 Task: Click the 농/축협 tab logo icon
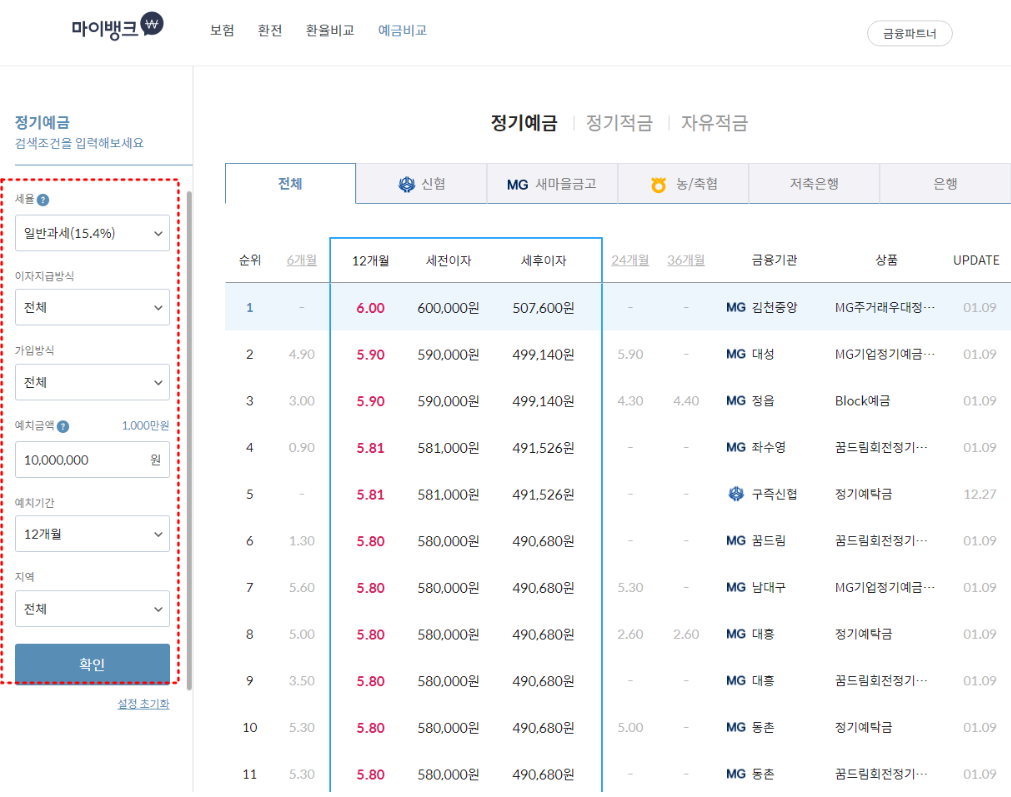[x=658, y=185]
